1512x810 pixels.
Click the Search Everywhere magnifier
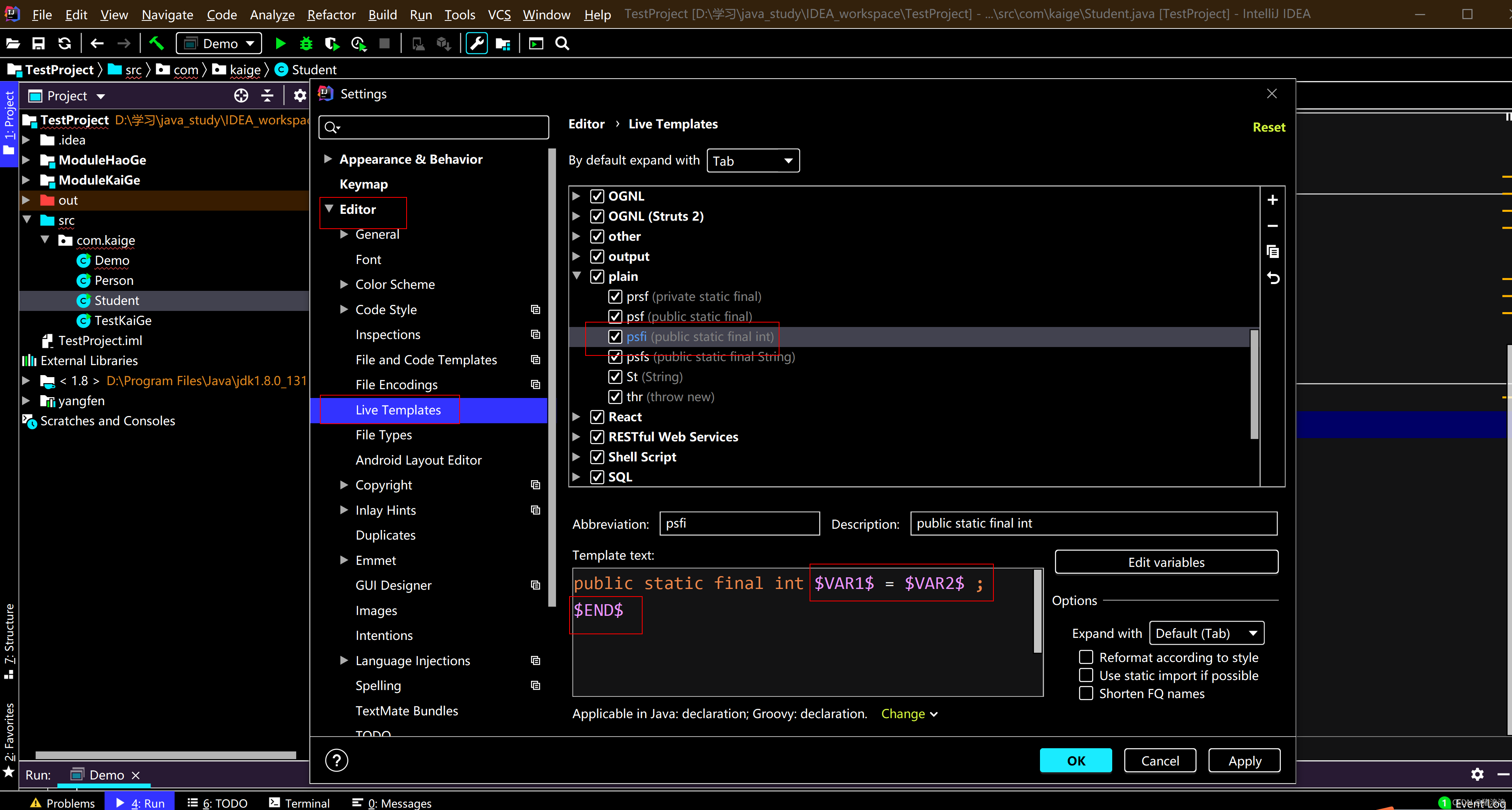[562, 43]
